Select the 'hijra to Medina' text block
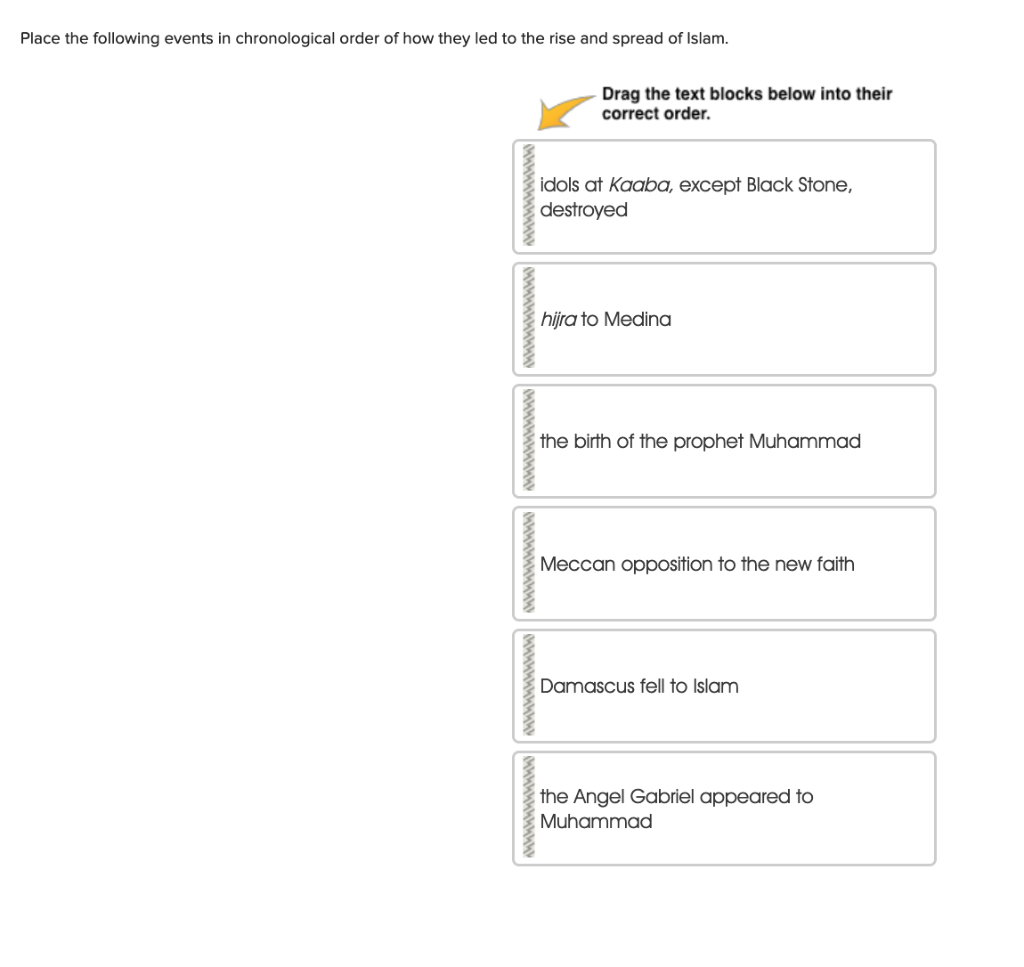Image resolution: width=1024 pixels, height=967 pixels. coord(724,319)
